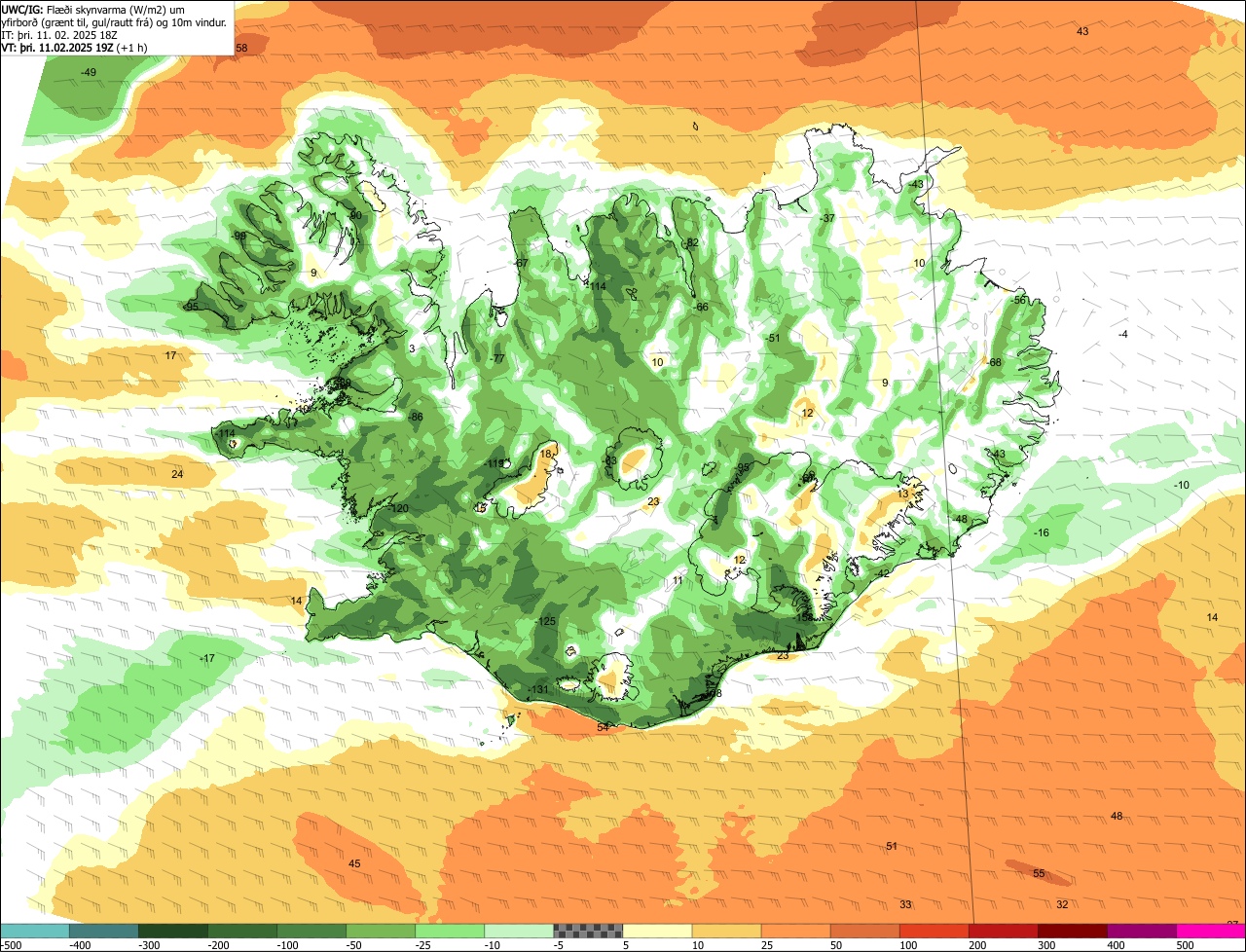Click the '-82' value in north Iceland
This screenshot has height=952, width=1246.
coord(692,242)
